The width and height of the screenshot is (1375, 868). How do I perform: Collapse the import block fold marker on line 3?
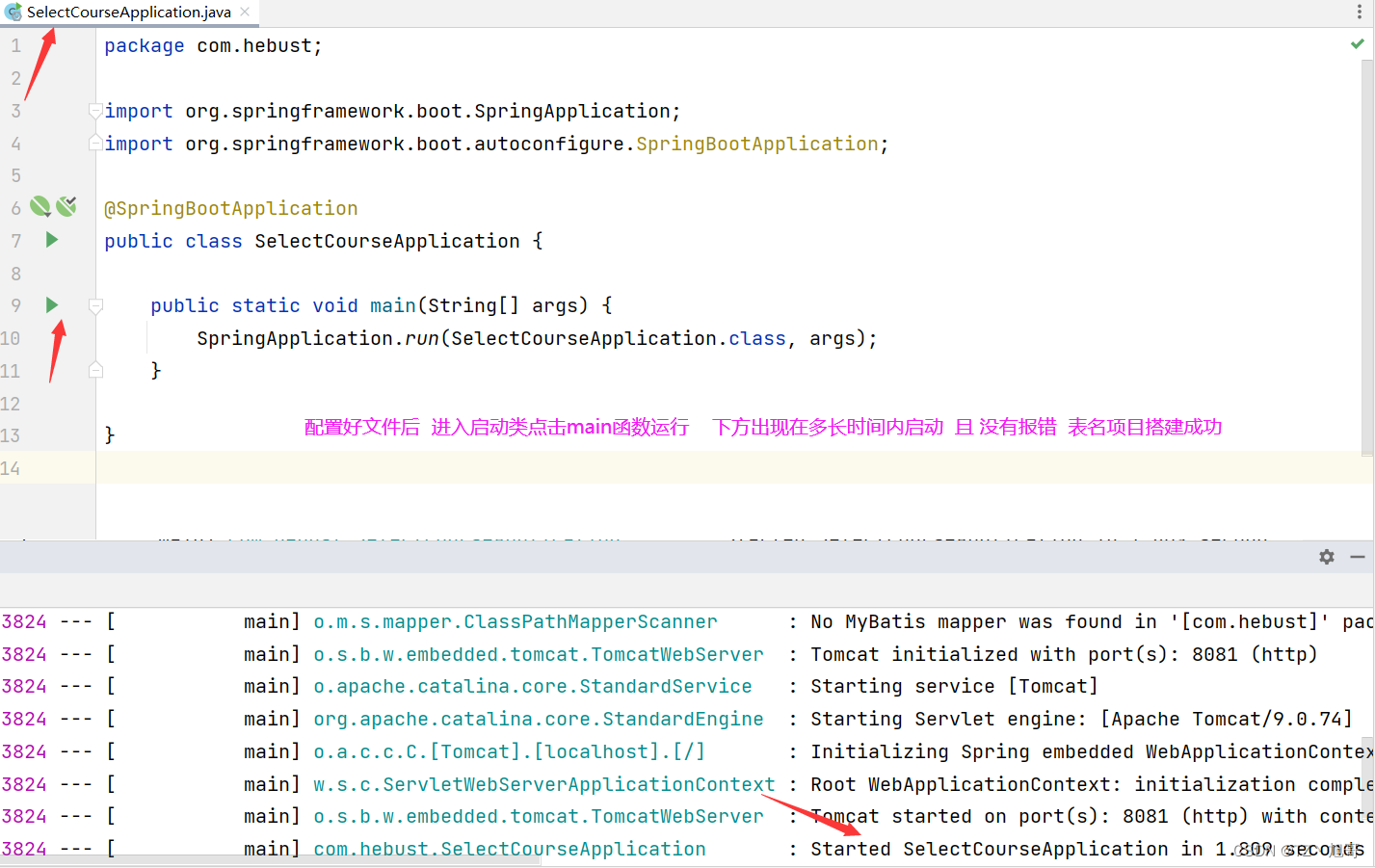point(95,111)
